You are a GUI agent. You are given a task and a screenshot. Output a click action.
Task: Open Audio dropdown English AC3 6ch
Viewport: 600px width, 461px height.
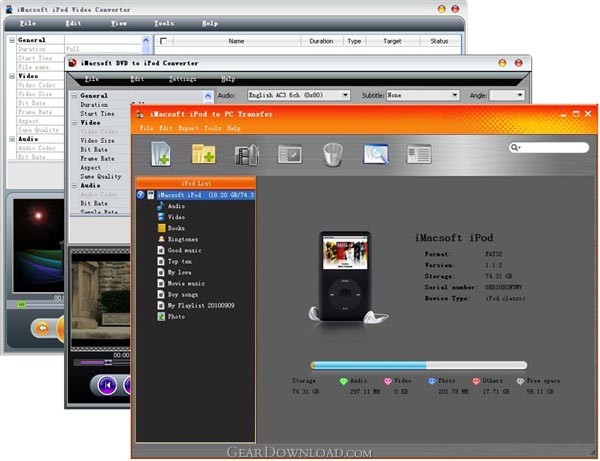click(x=298, y=95)
